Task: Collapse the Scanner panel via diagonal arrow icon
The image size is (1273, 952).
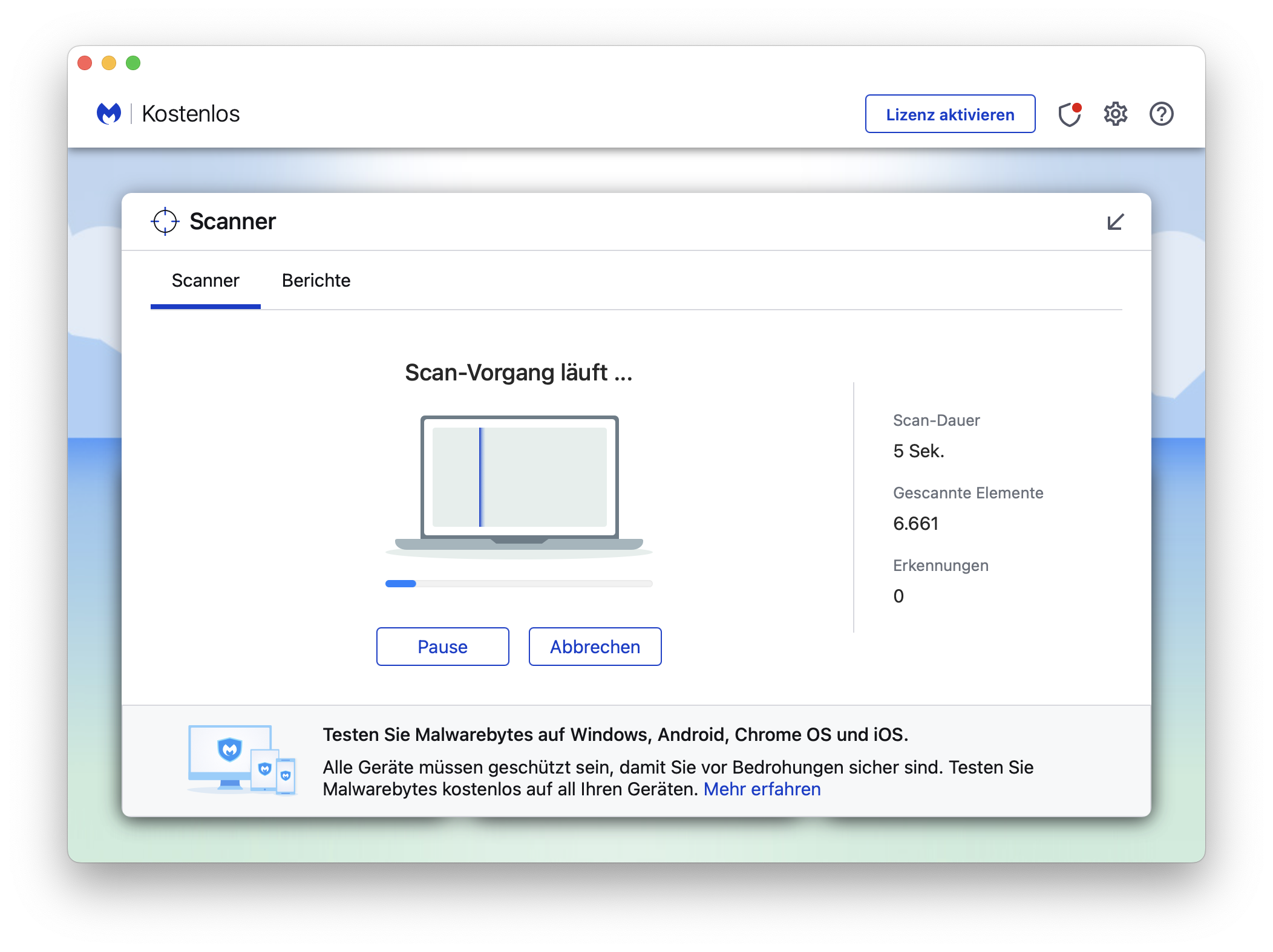Action: click(x=1115, y=222)
